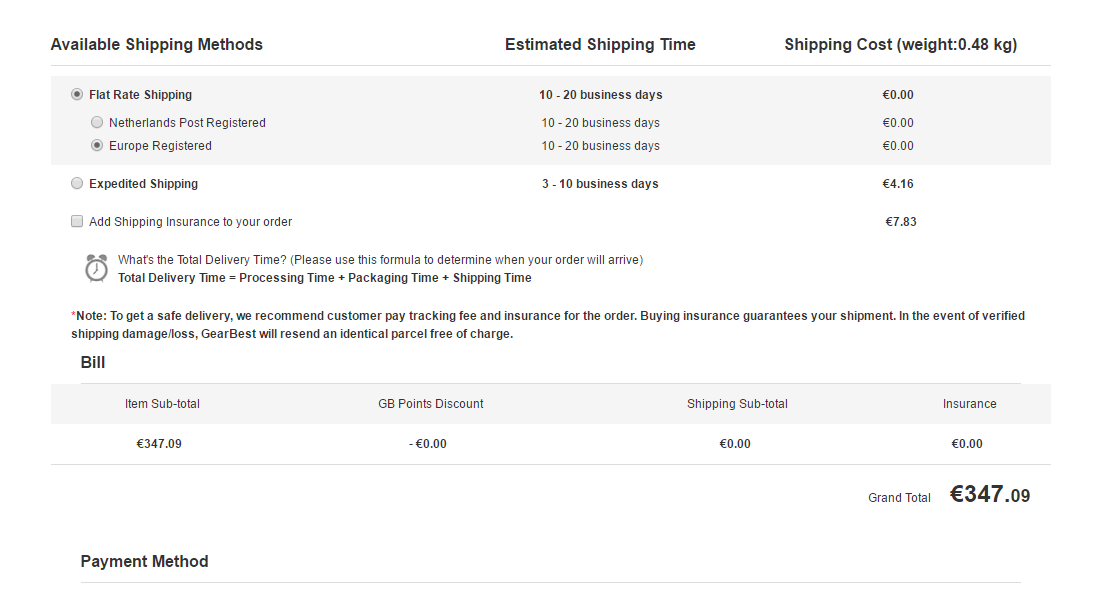Click the €7.83 insurance price
This screenshot has height=614, width=1120.
pos(901,222)
